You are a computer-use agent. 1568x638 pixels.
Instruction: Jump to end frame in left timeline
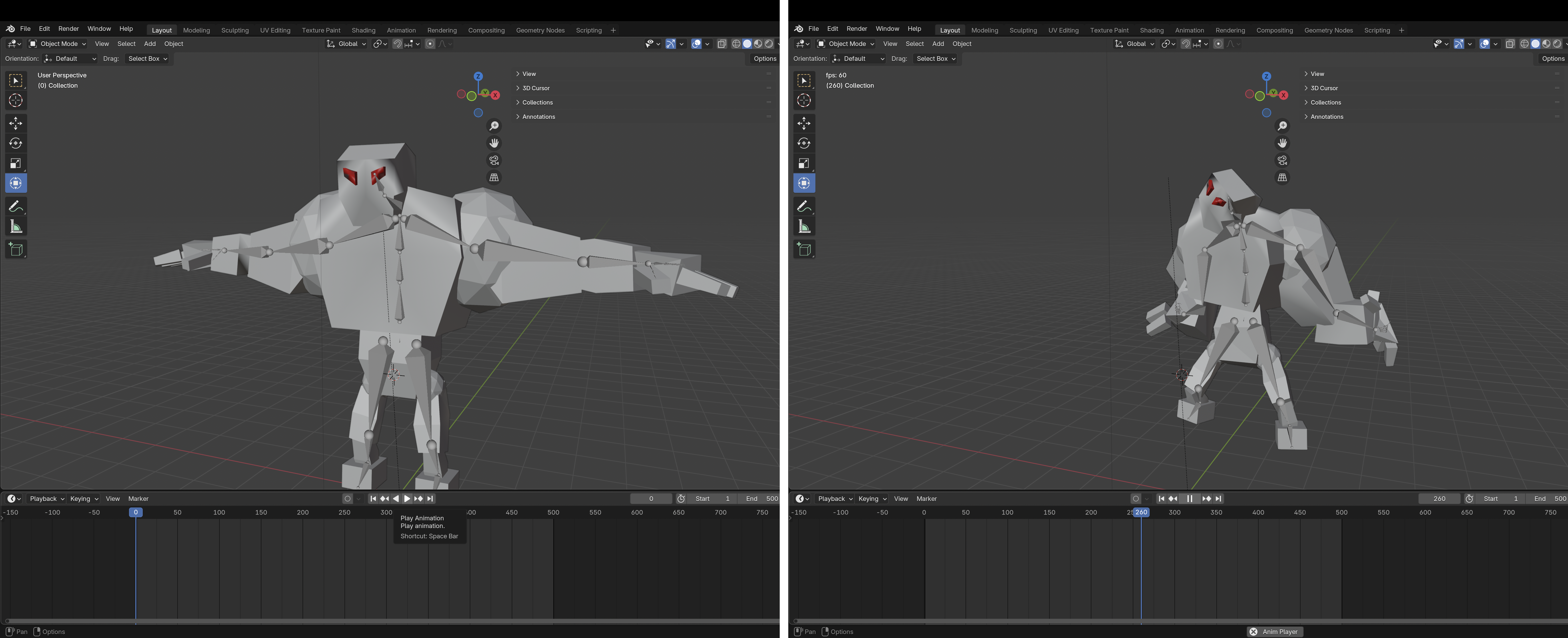[430, 498]
